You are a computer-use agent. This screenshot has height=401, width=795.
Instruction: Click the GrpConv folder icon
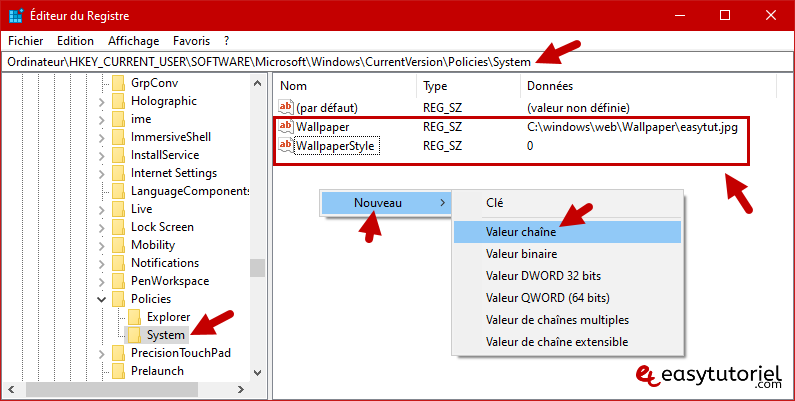click(118, 83)
